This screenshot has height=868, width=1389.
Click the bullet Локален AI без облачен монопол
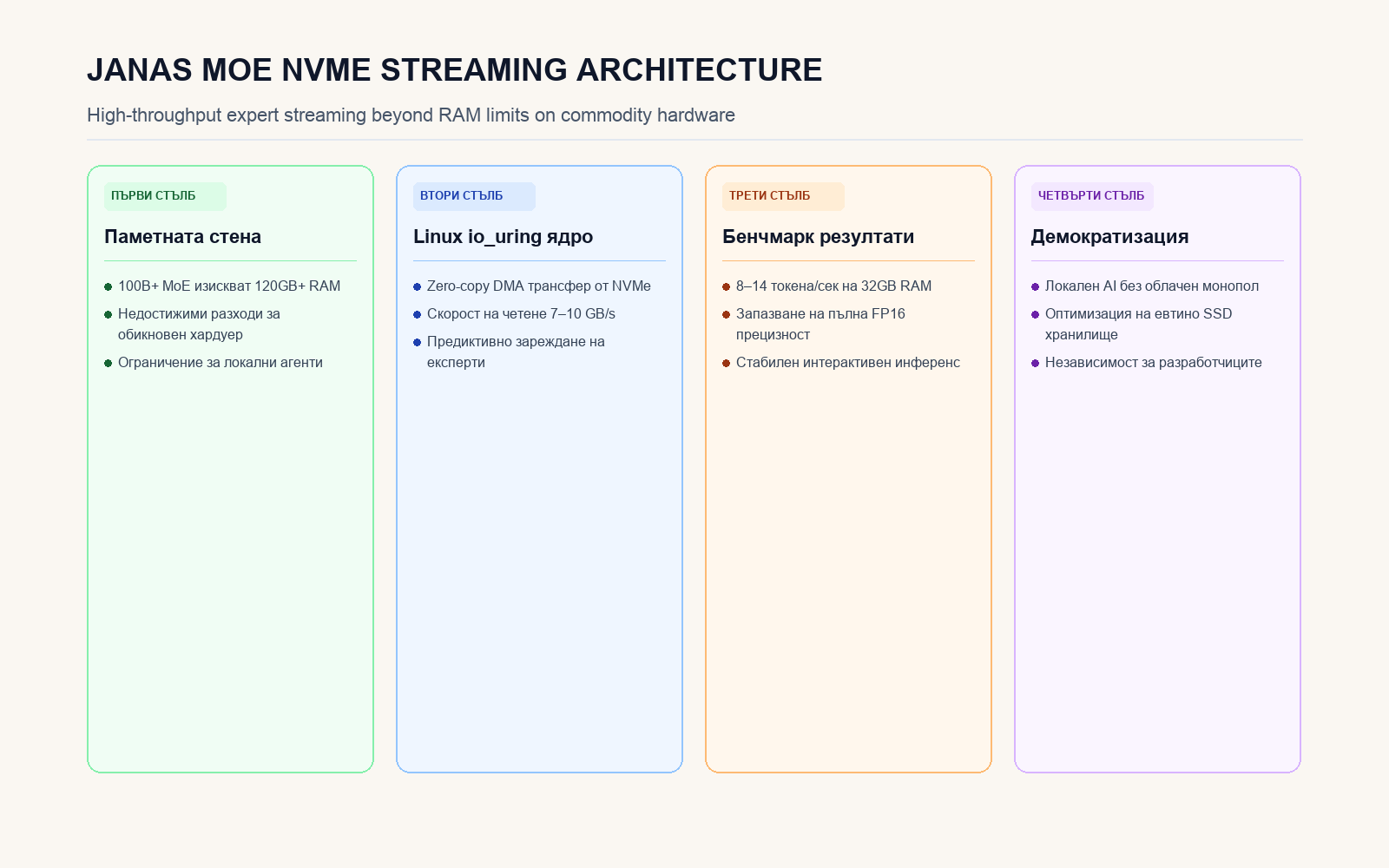click(x=1145, y=286)
